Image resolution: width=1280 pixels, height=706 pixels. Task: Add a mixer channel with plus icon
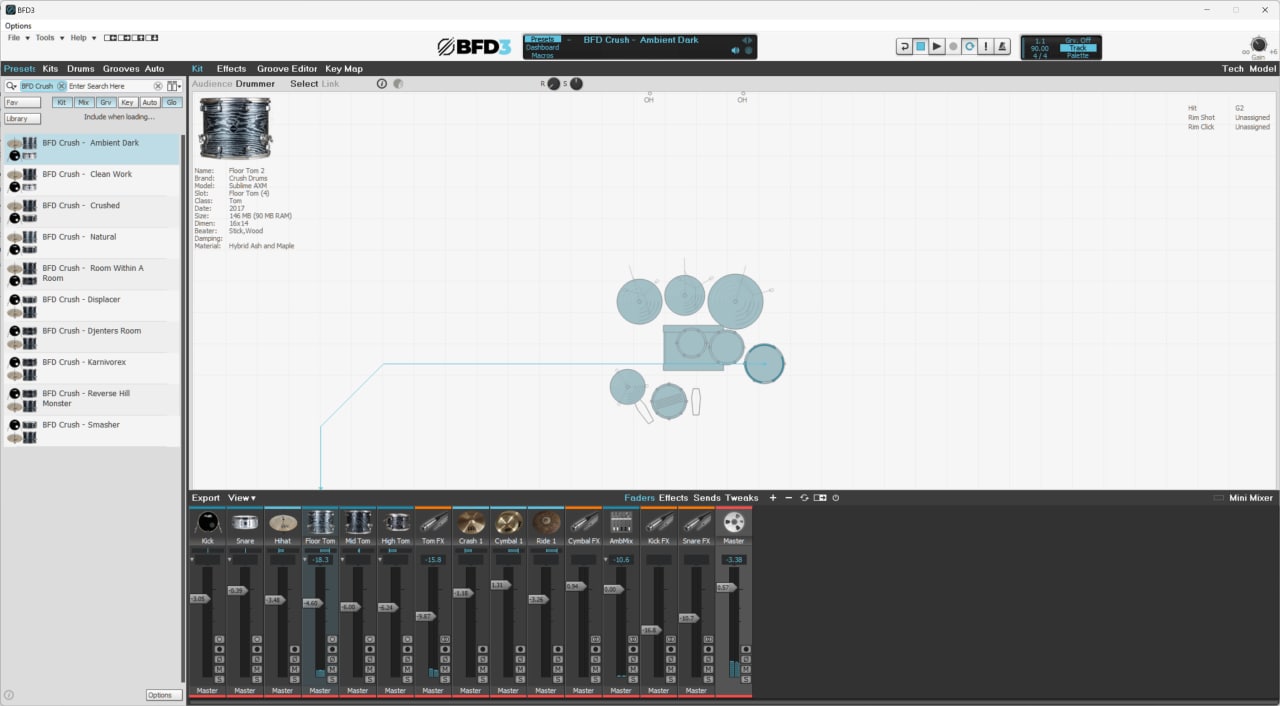(x=772, y=498)
